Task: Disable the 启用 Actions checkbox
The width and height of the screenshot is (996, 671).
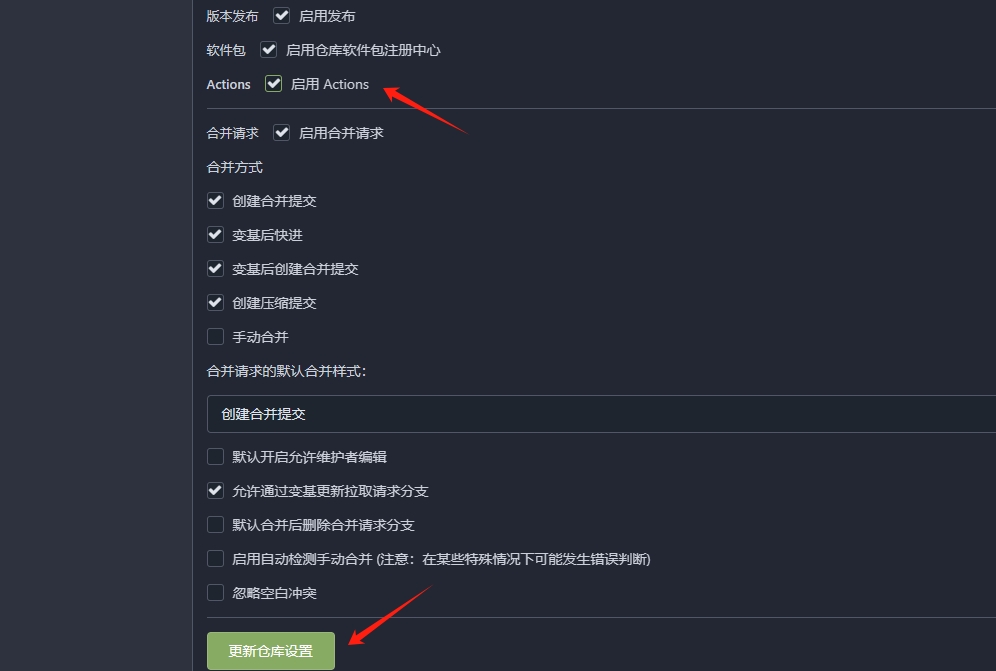Action: pos(273,84)
